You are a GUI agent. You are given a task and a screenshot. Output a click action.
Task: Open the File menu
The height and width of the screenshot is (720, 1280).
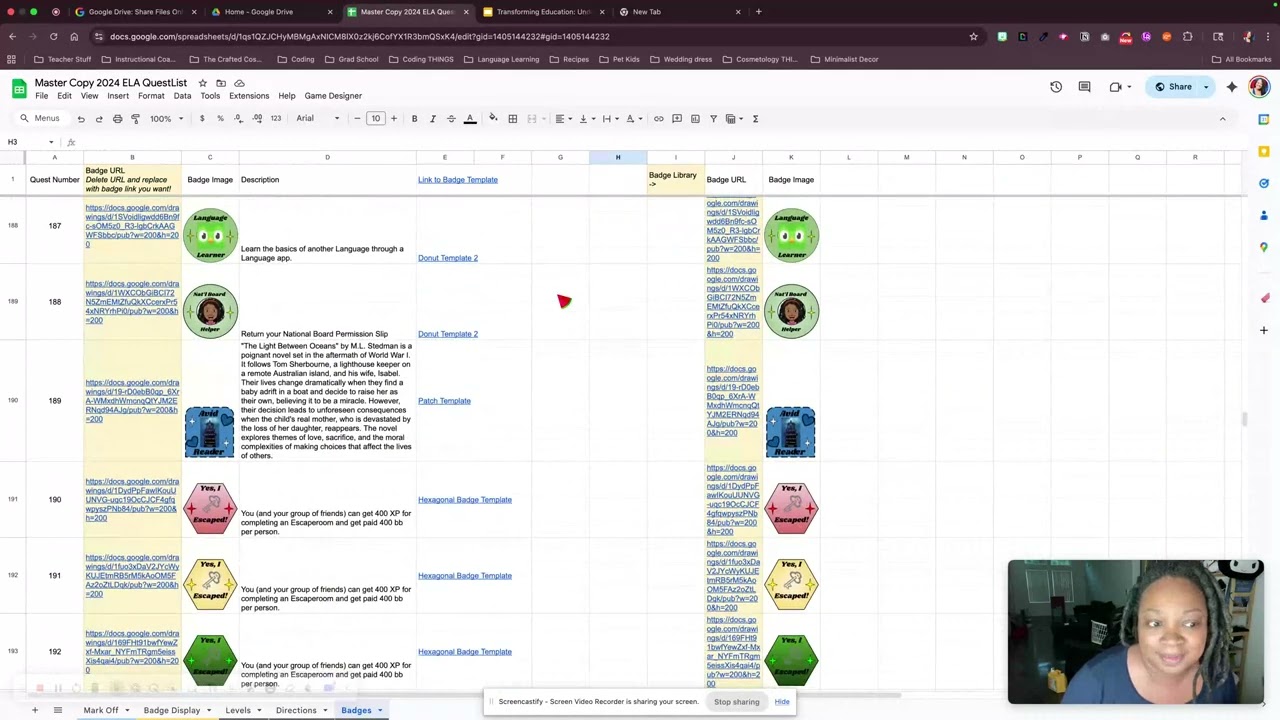tap(42, 96)
